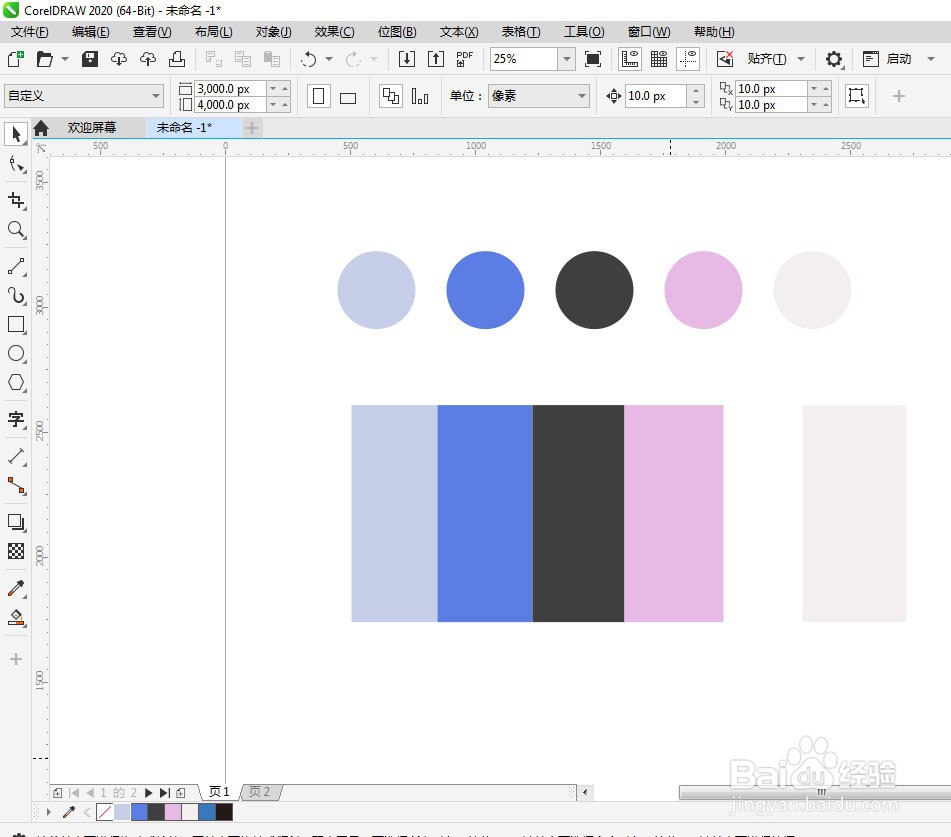Select the Zoom tool

[x=16, y=230]
